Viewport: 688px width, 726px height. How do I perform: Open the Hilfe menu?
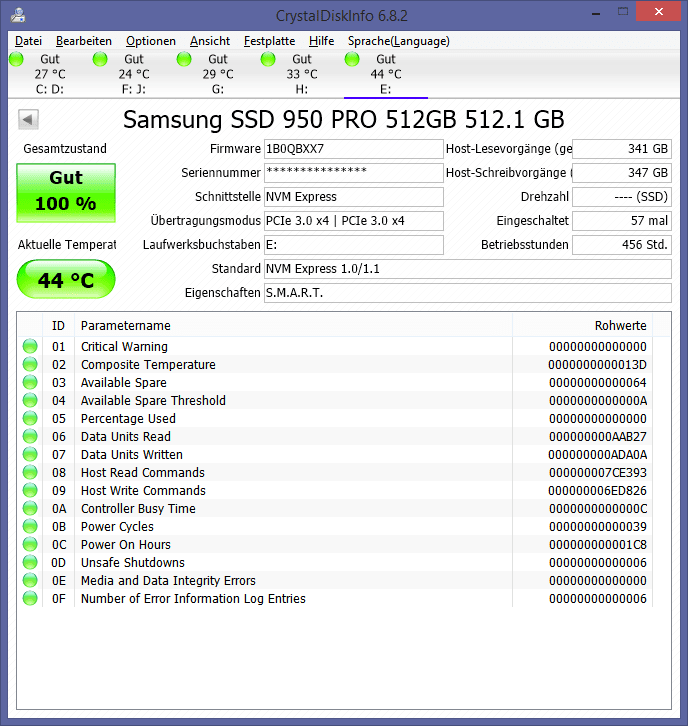pyautogui.click(x=321, y=41)
